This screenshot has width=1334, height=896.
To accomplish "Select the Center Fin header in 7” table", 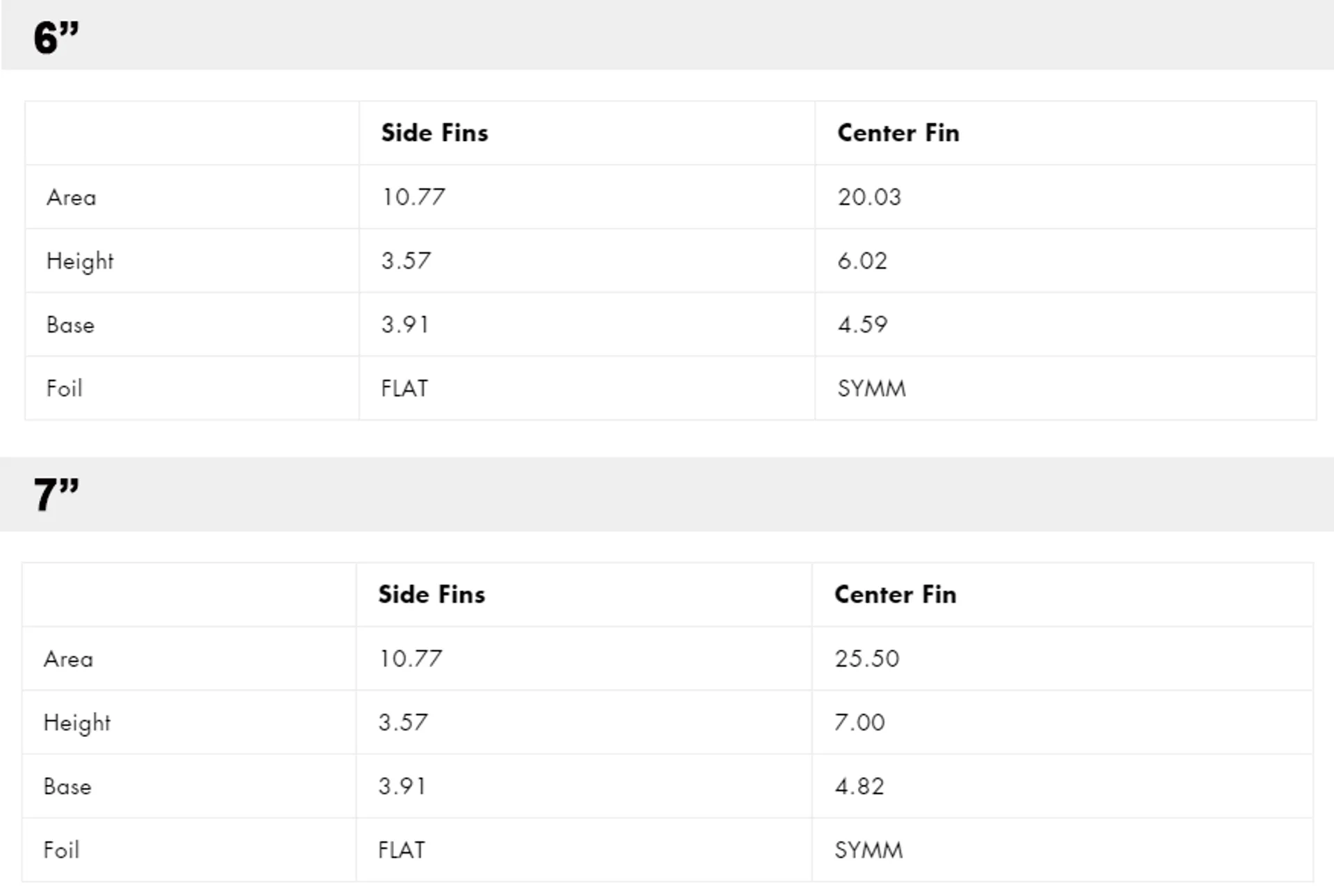I will click(896, 595).
